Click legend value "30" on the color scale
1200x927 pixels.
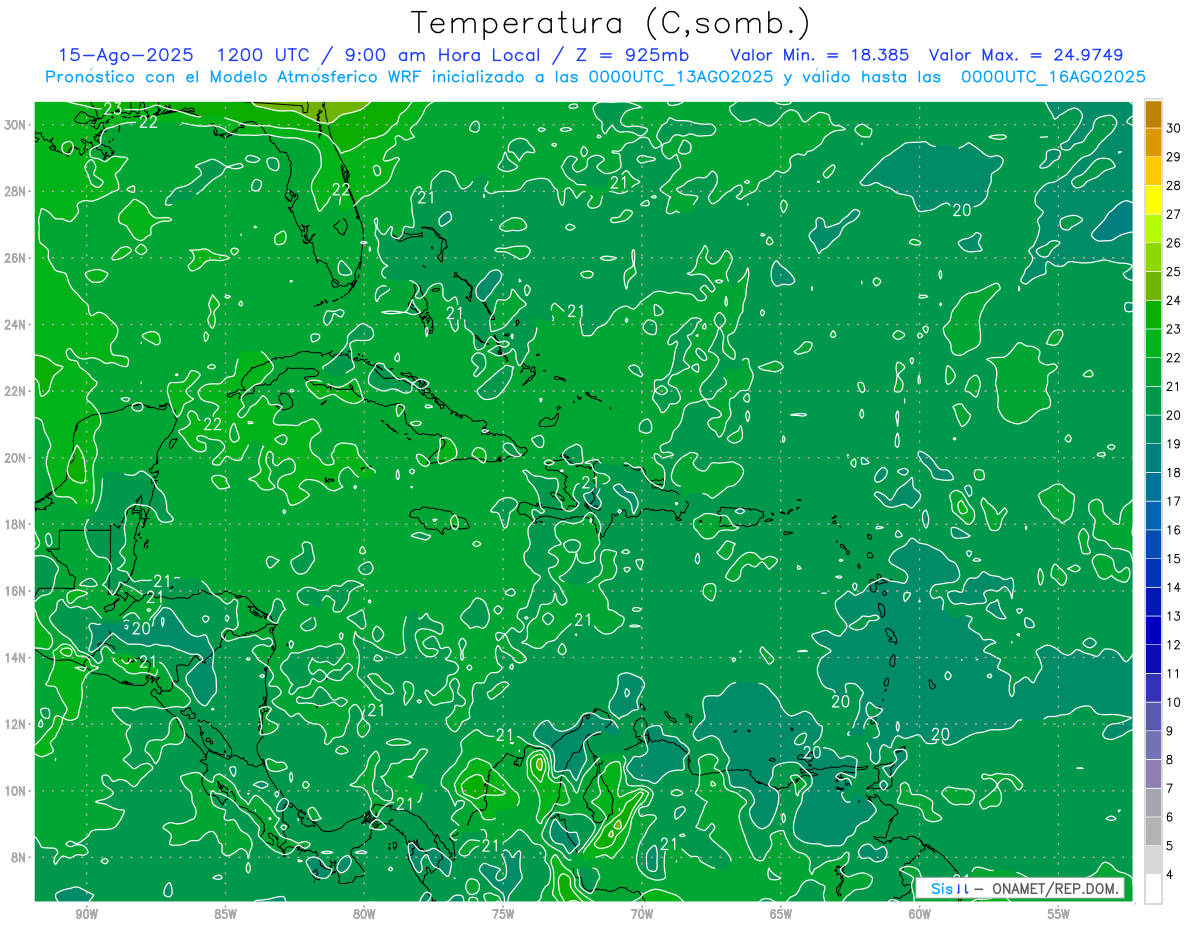point(1174,127)
